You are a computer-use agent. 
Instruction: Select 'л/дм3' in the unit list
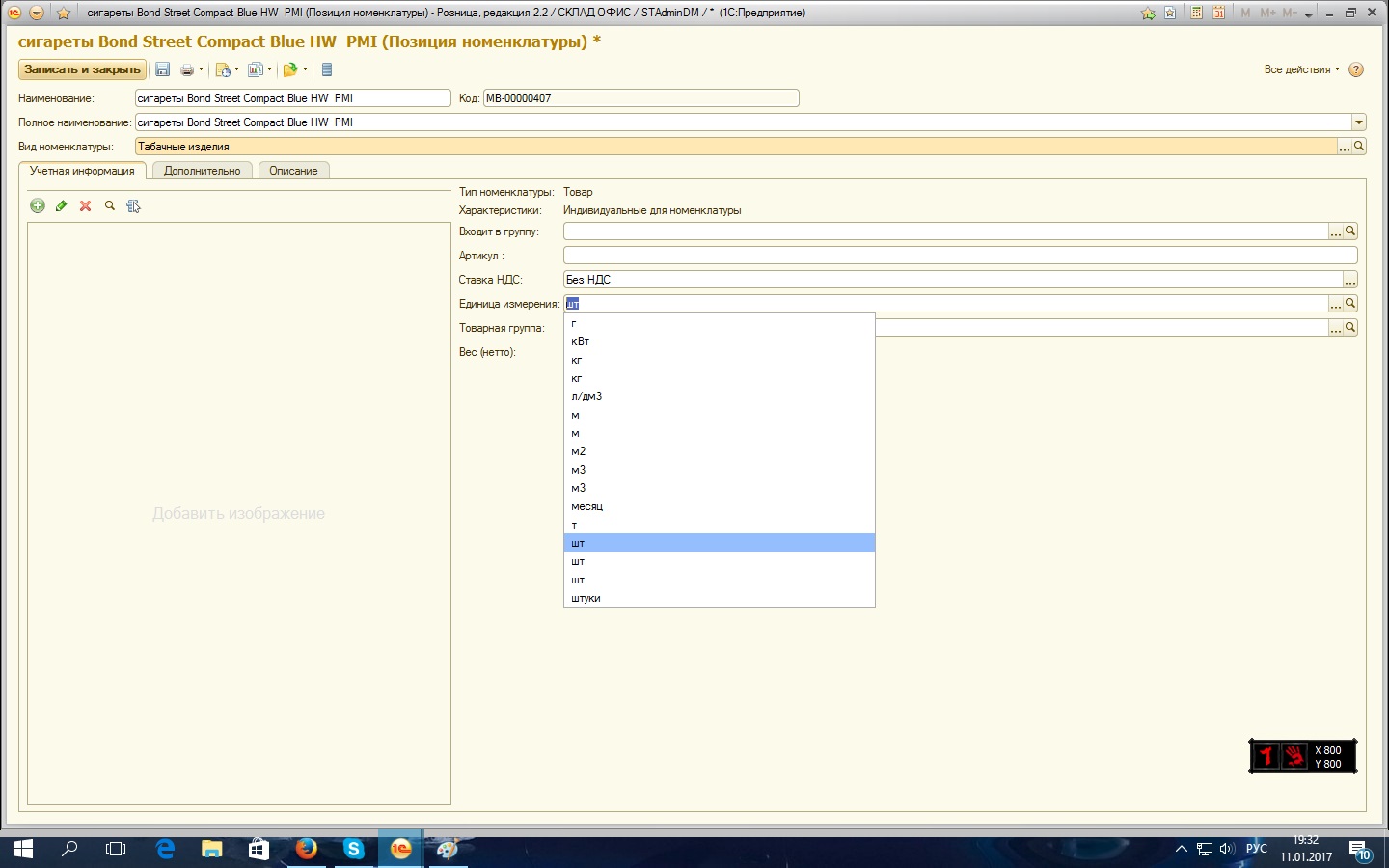719,396
